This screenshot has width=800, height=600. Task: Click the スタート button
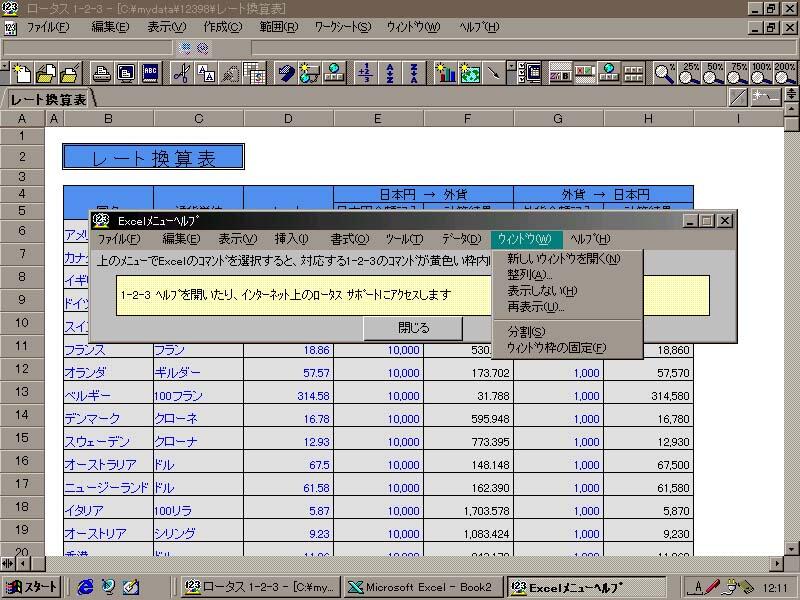(x=31, y=587)
